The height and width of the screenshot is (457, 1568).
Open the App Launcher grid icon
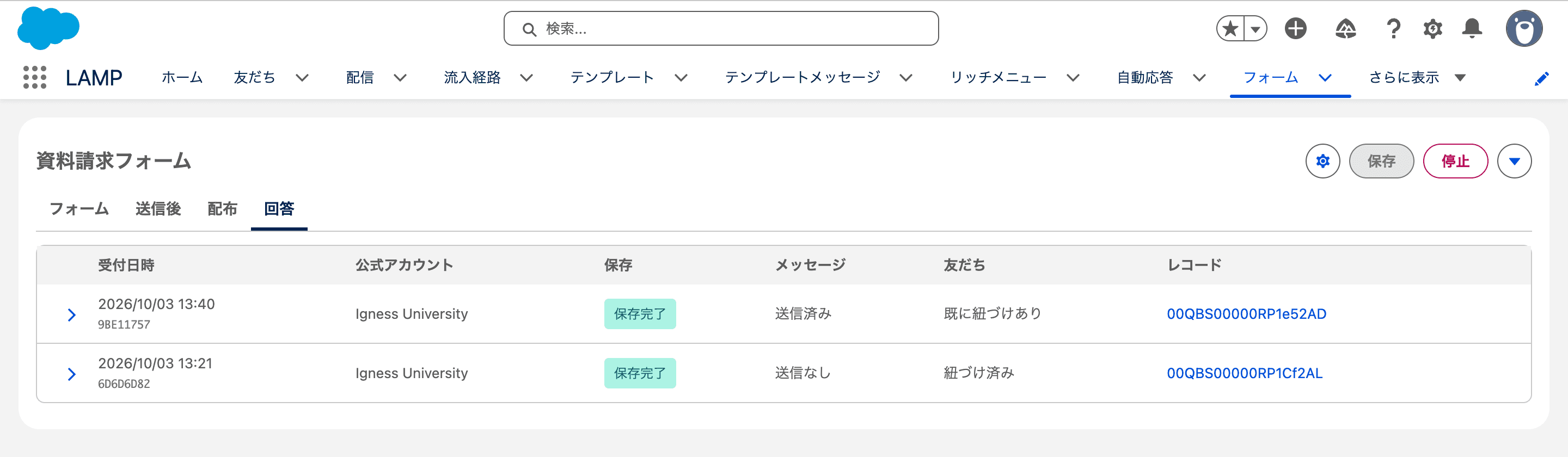coord(35,77)
